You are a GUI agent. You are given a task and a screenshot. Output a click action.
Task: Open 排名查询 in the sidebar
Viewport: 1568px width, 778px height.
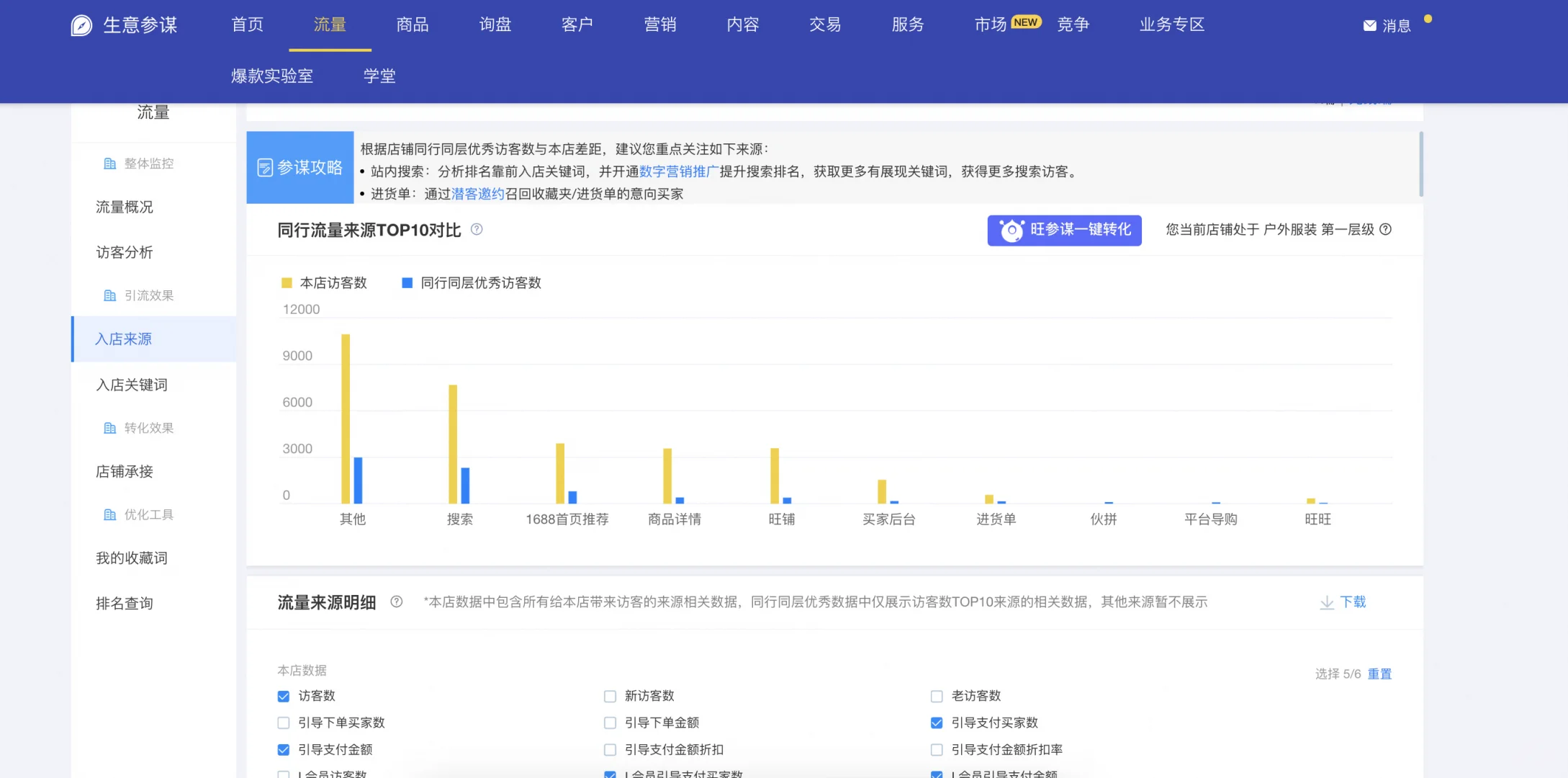point(125,604)
